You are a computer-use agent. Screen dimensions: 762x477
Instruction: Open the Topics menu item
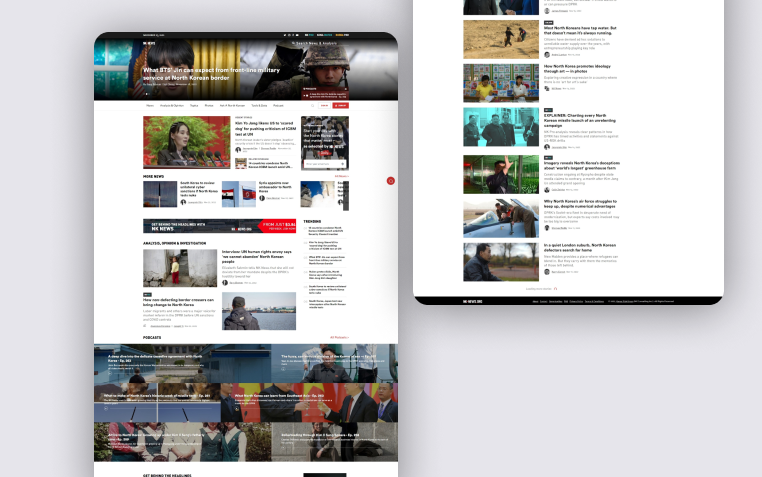[194, 105]
